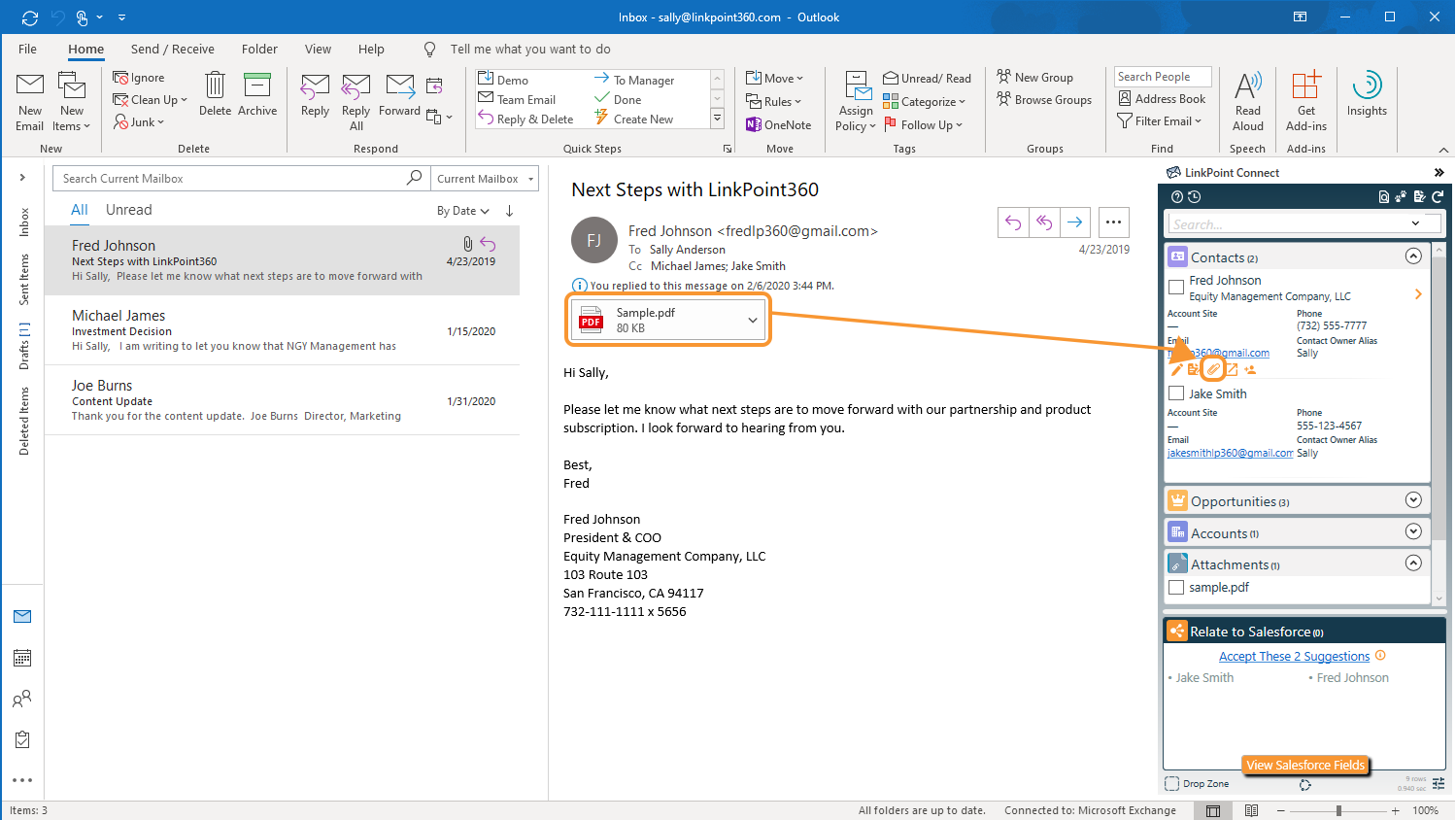Open Current Mailbox scope dropdown
1456x820 pixels.
click(x=485, y=179)
